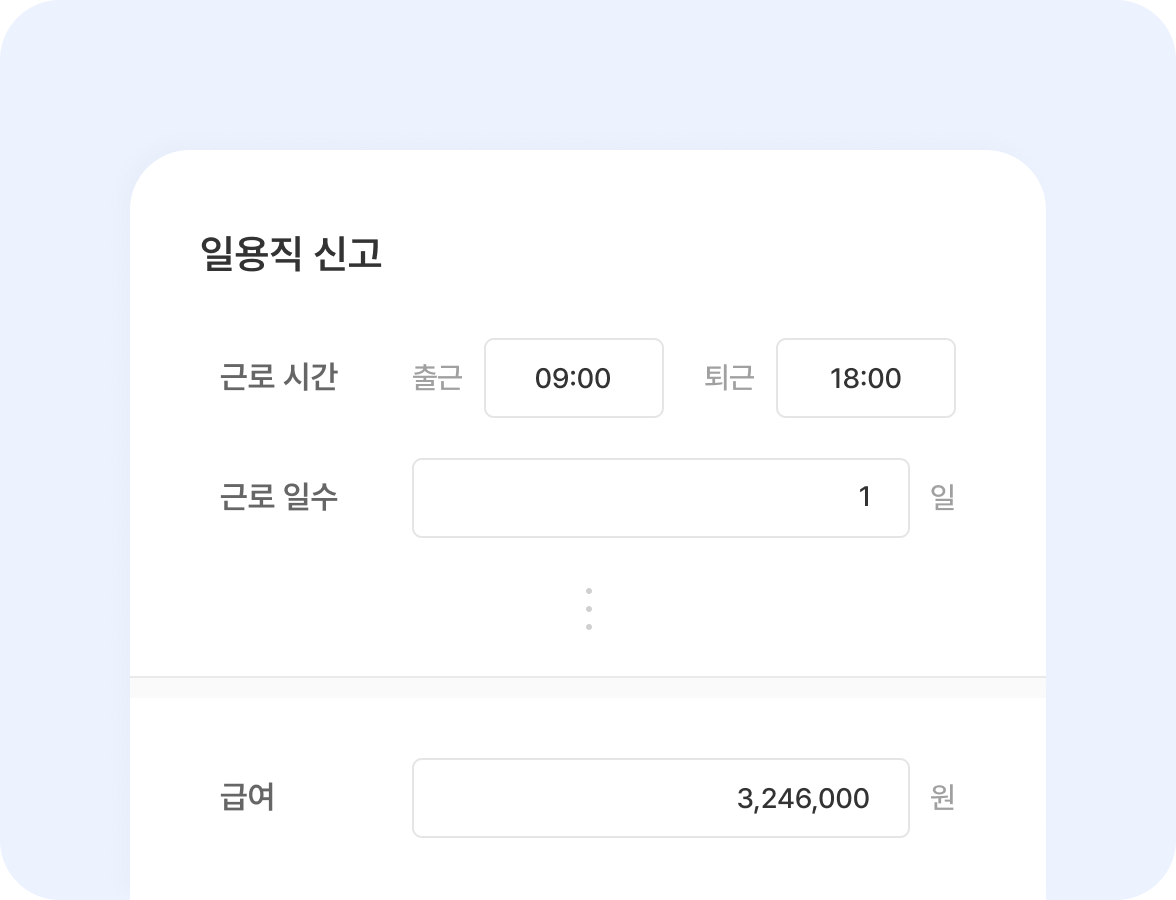The height and width of the screenshot is (900, 1176).
Task: Click into the 급여 amount input
Action: (x=660, y=798)
